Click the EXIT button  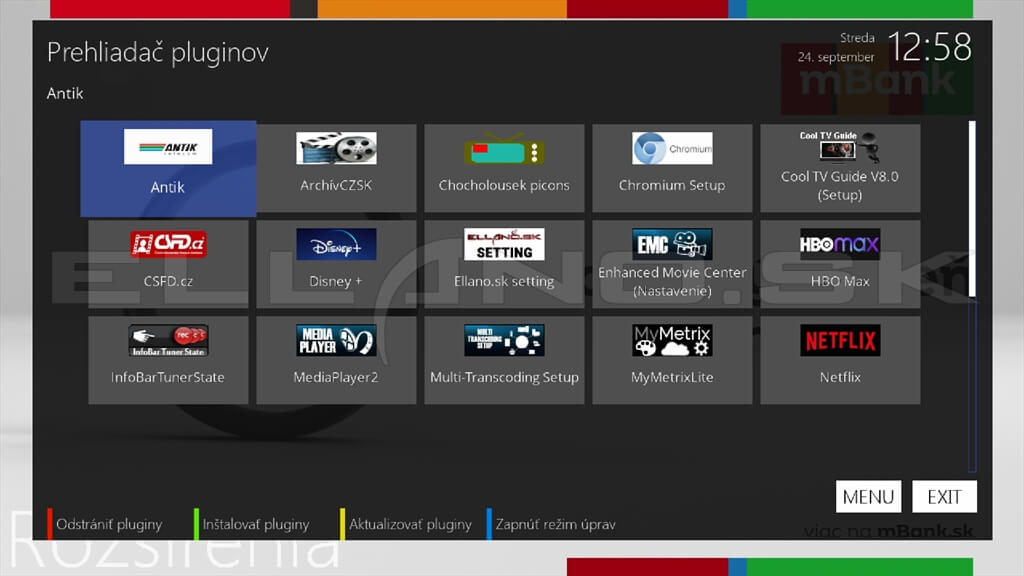click(x=944, y=497)
